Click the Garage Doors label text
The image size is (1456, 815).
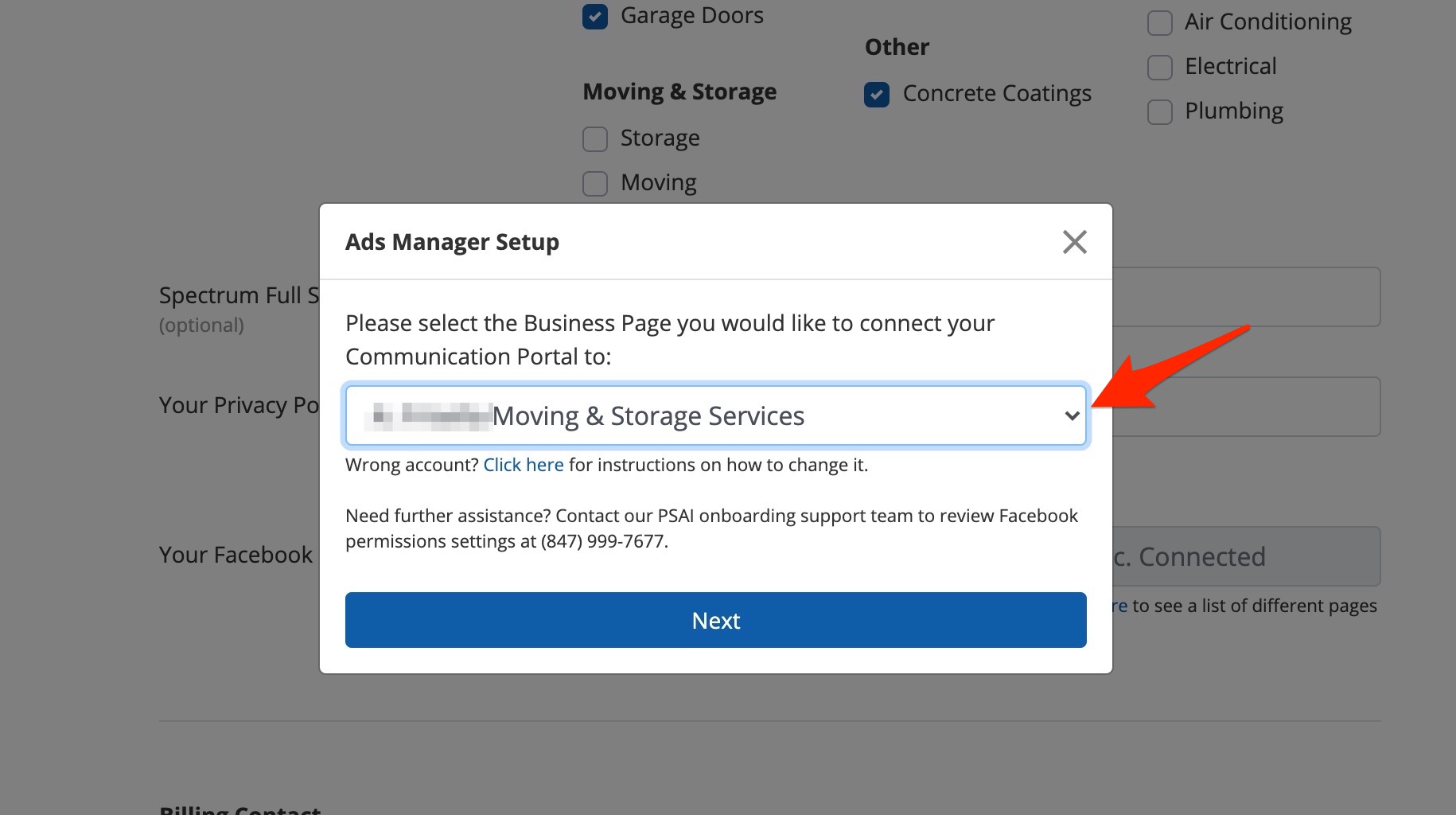[691, 16]
